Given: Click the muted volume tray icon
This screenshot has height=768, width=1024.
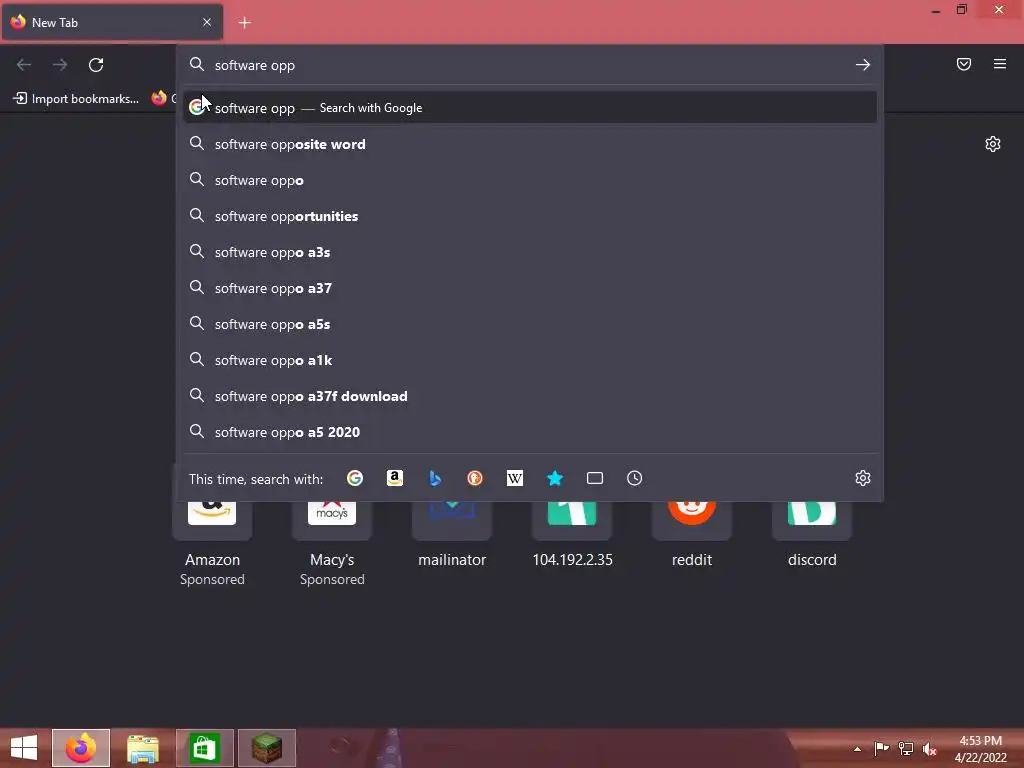Looking at the screenshot, I should pyautogui.click(x=930, y=749).
